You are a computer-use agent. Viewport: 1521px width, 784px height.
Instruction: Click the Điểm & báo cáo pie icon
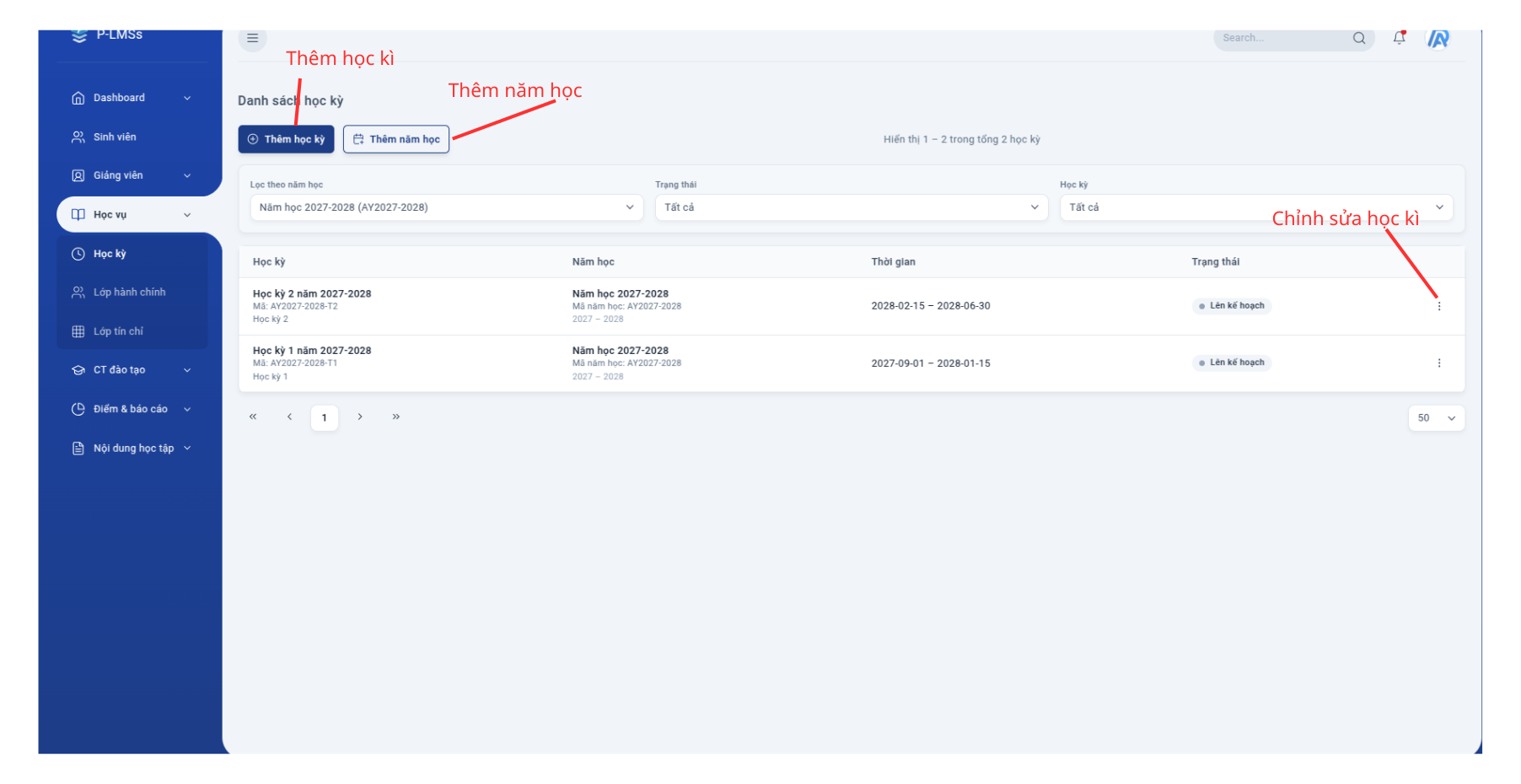78,409
